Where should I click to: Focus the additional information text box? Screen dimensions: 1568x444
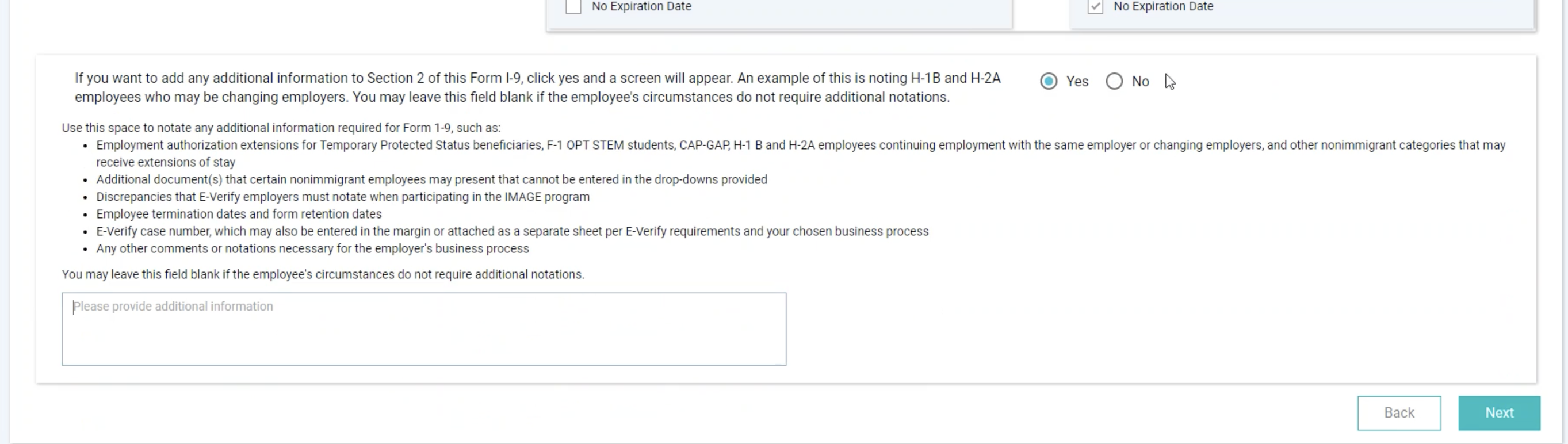click(424, 329)
